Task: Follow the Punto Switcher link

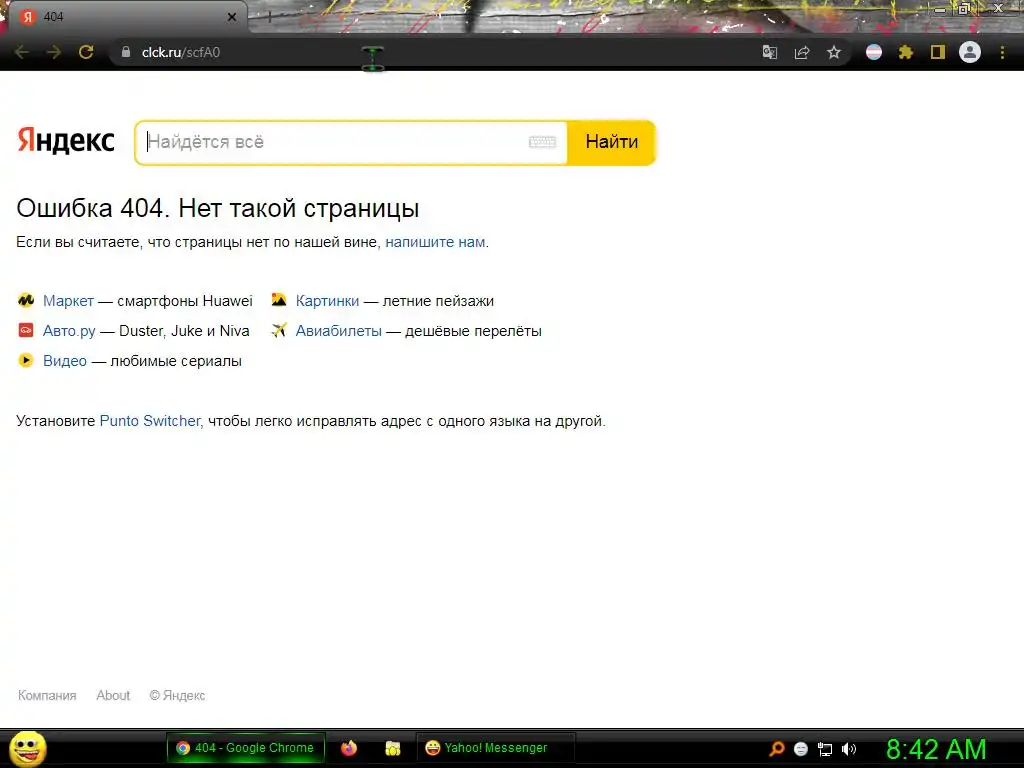Action: coord(150,421)
